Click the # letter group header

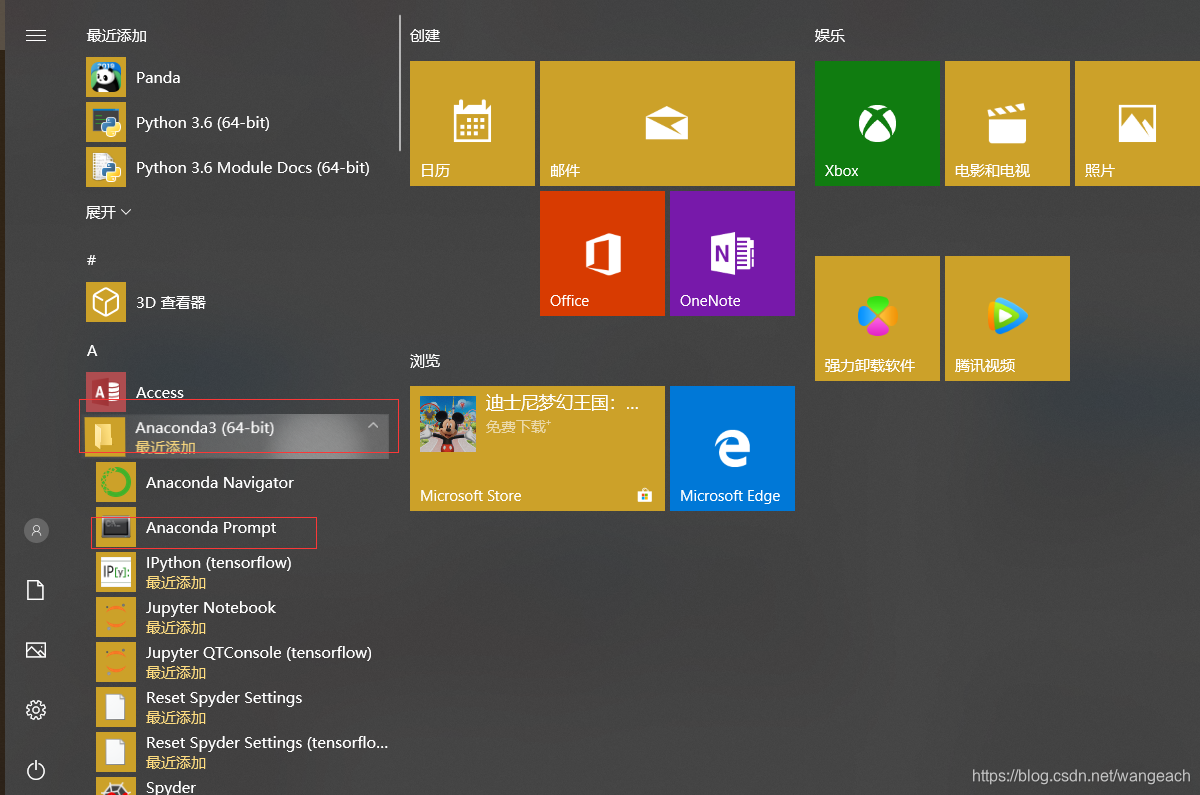click(91, 260)
